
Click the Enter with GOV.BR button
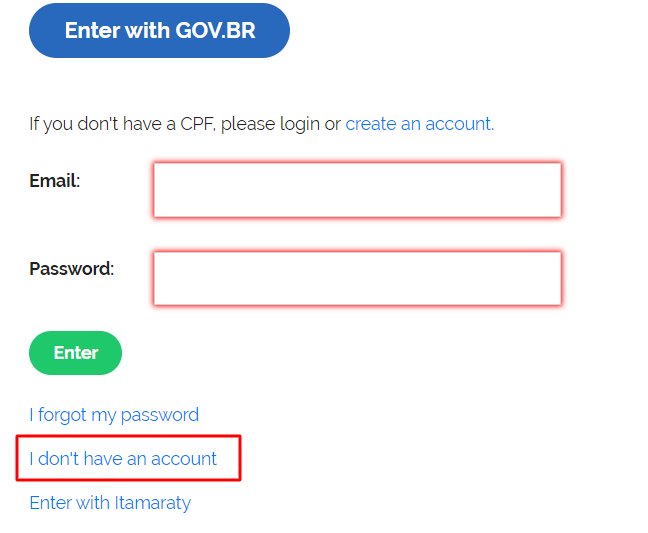pos(160,31)
